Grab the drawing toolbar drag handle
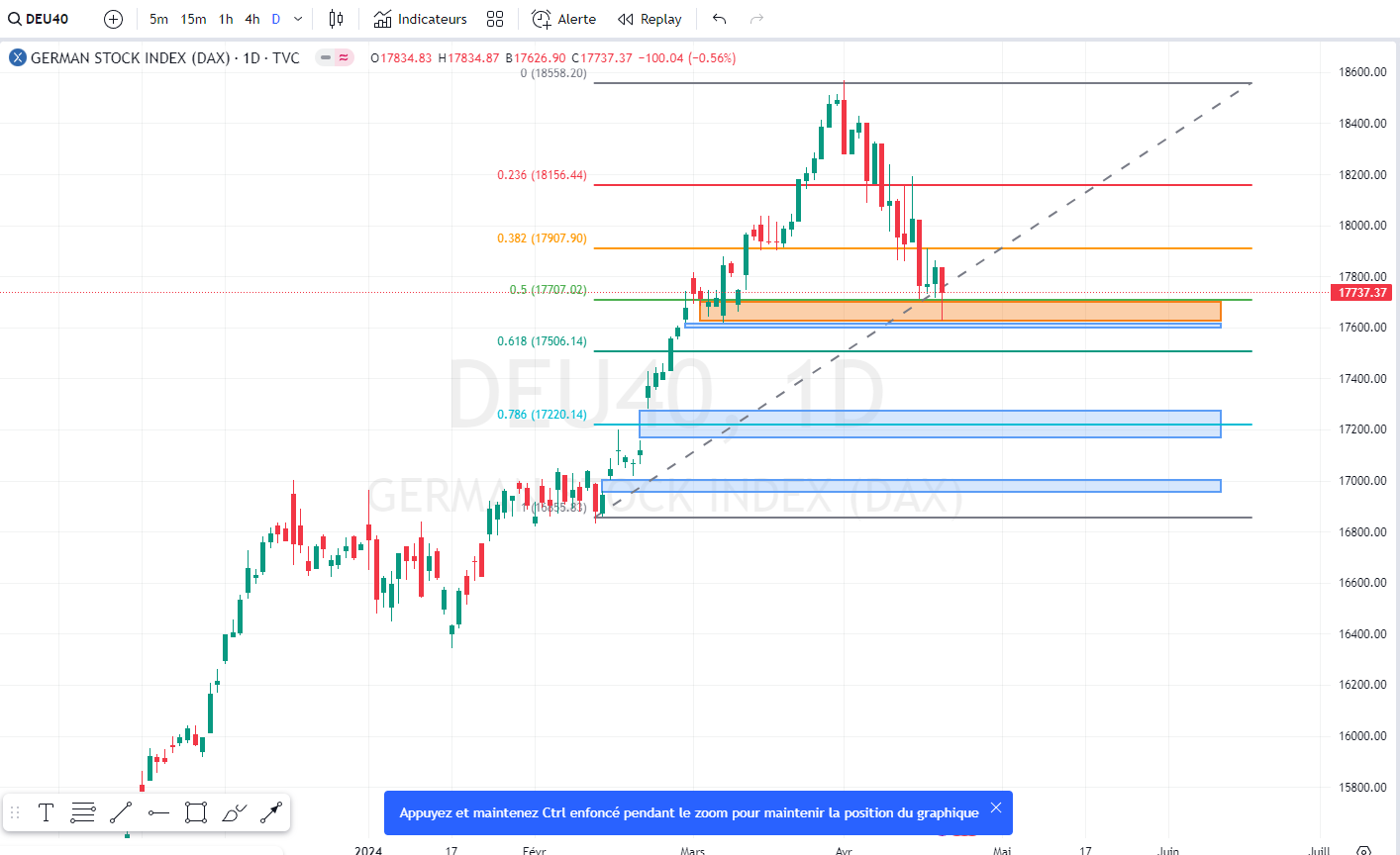This screenshot has width=1400, height=855. [15, 813]
